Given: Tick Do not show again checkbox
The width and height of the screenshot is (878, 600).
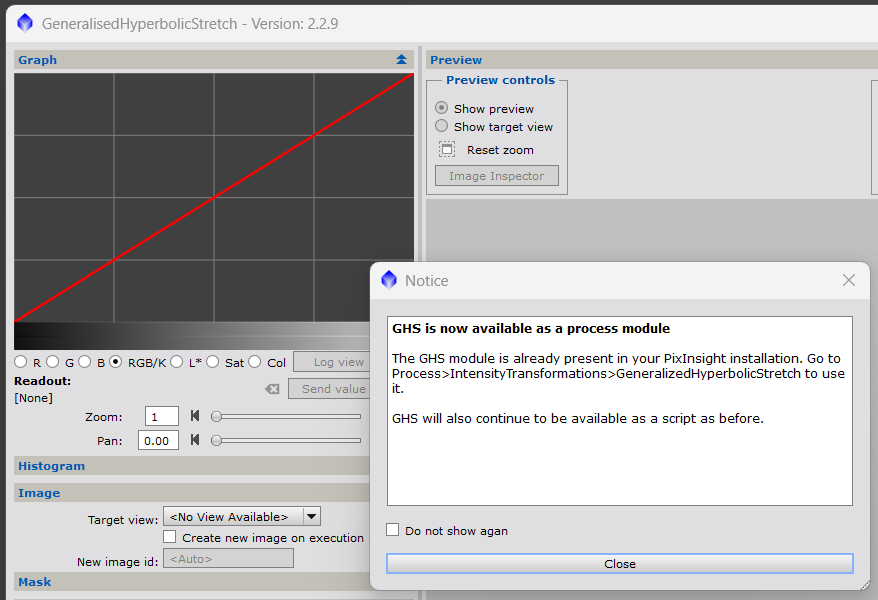Looking at the screenshot, I should coord(393,529).
